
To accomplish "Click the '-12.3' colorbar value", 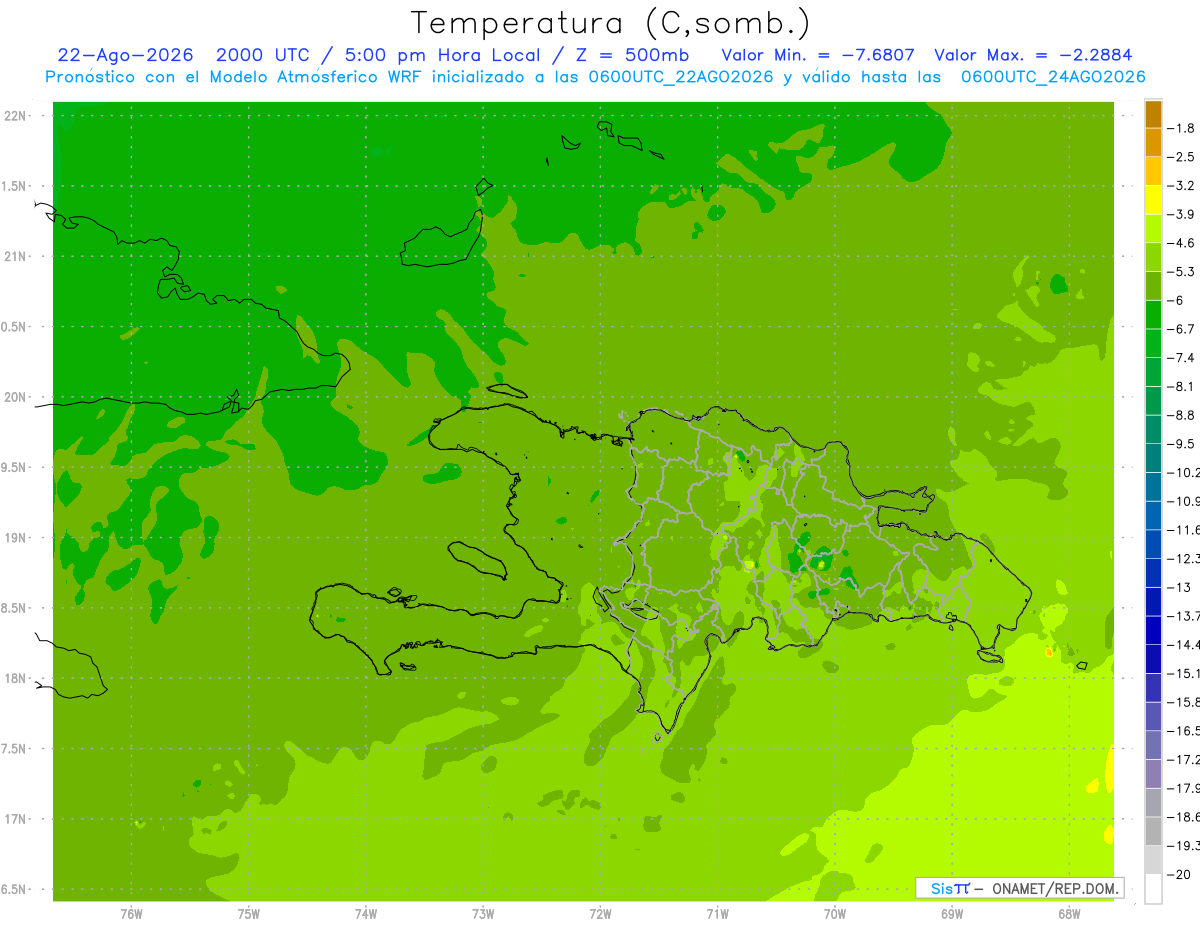I will point(1183,558).
